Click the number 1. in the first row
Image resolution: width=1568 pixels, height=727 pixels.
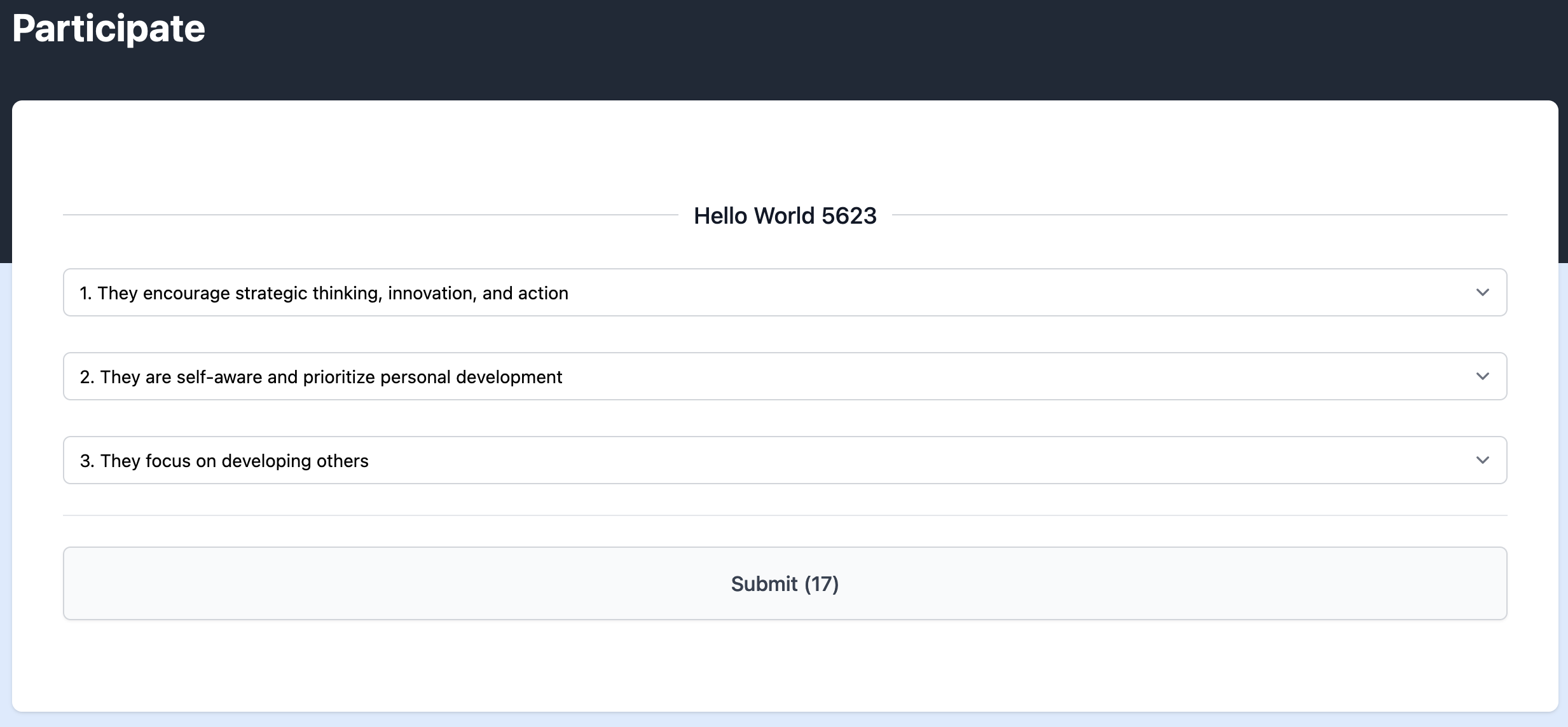[86, 293]
